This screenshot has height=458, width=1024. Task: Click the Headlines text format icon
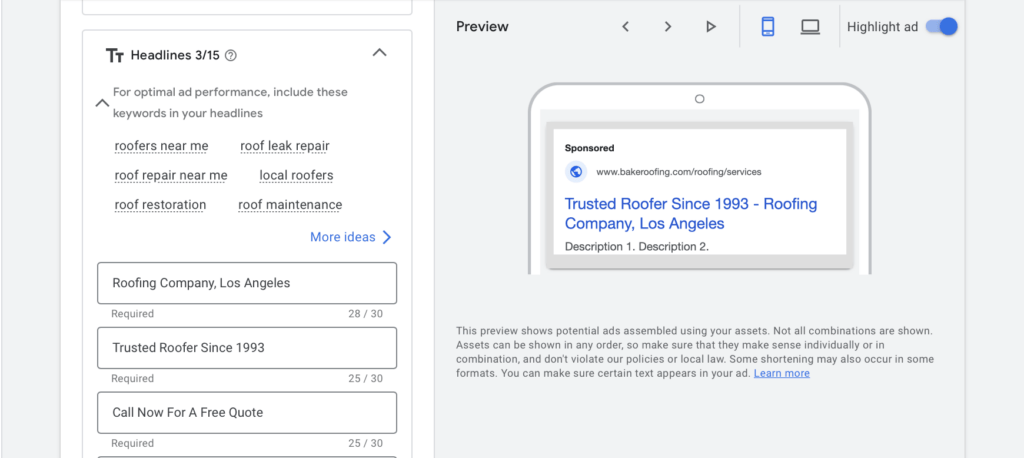(115, 56)
